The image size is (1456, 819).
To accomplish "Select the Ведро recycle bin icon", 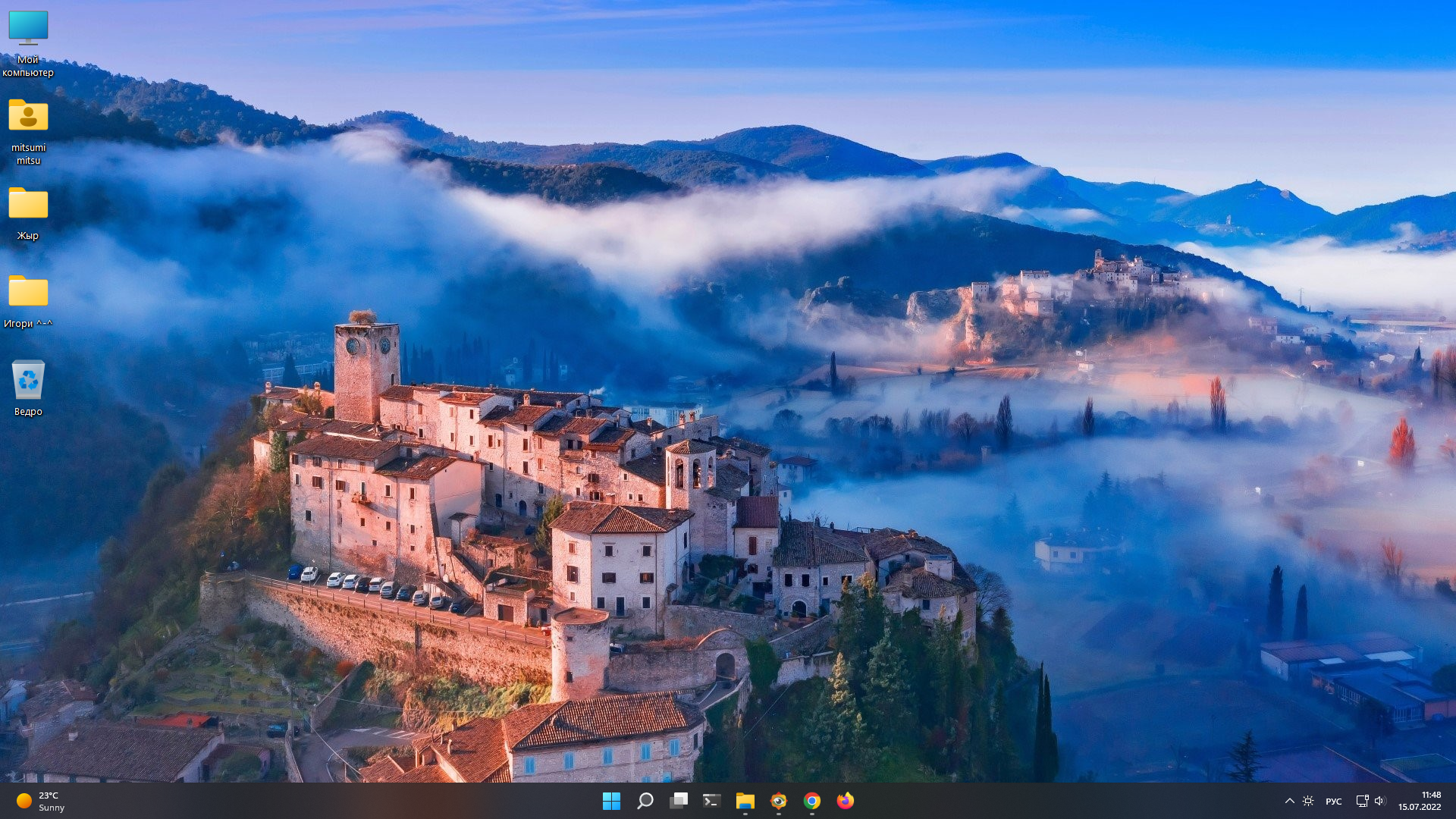I will point(28,388).
